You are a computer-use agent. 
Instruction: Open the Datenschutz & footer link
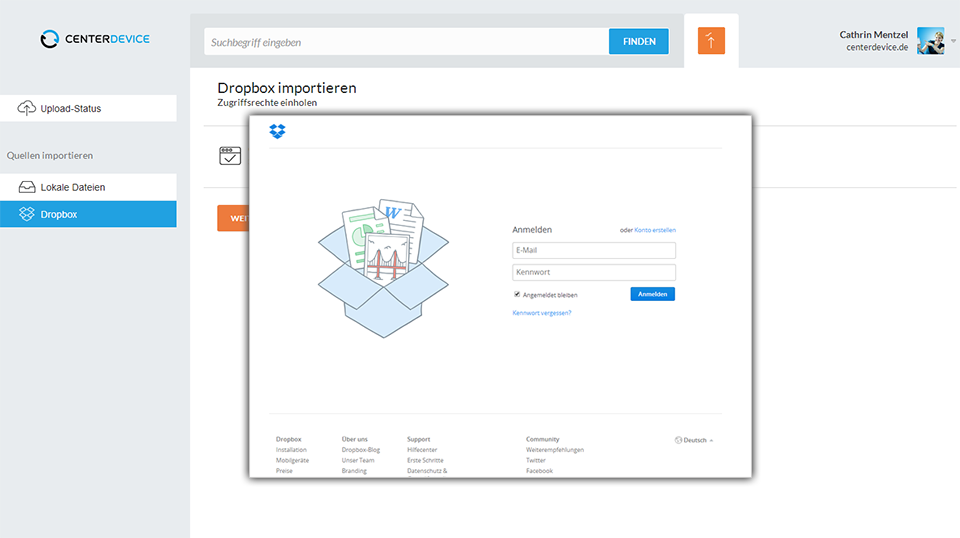click(x=427, y=471)
